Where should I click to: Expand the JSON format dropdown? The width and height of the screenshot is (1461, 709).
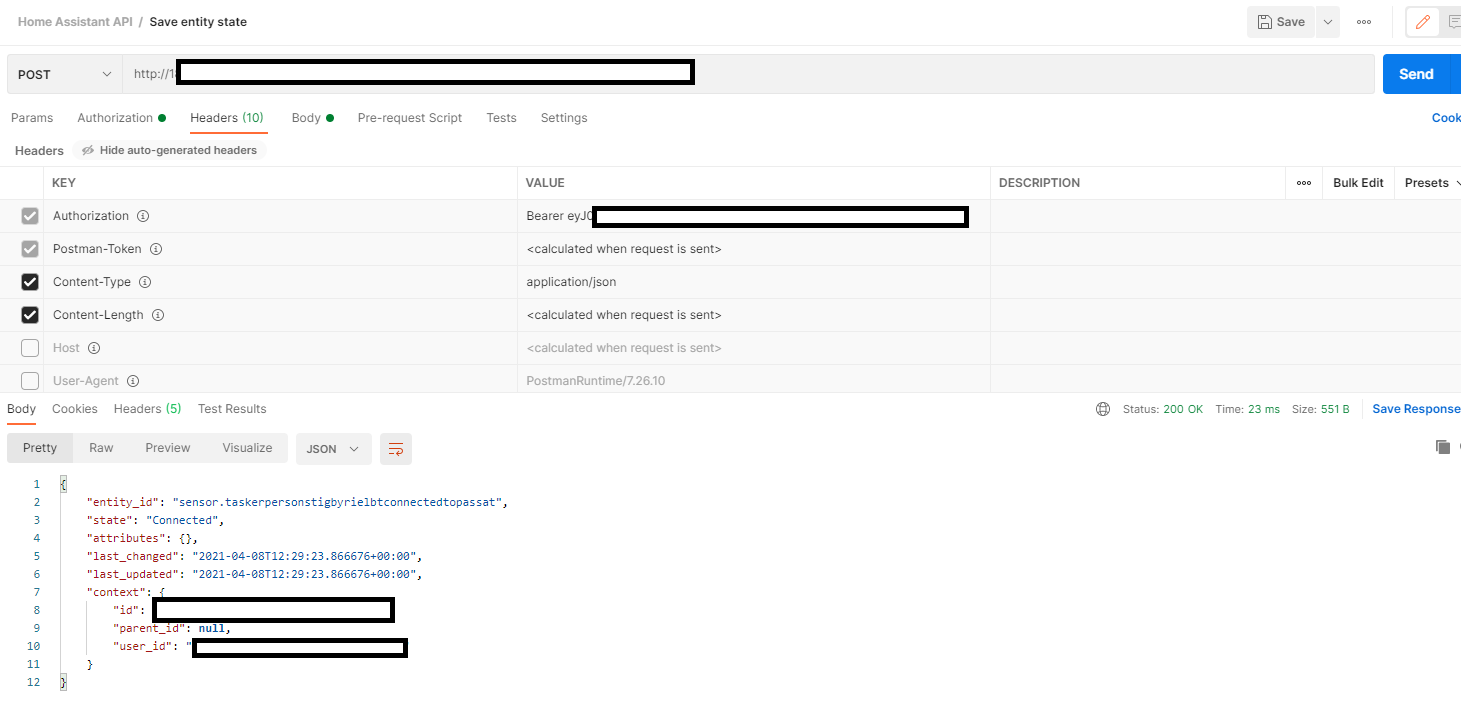[x=333, y=449]
